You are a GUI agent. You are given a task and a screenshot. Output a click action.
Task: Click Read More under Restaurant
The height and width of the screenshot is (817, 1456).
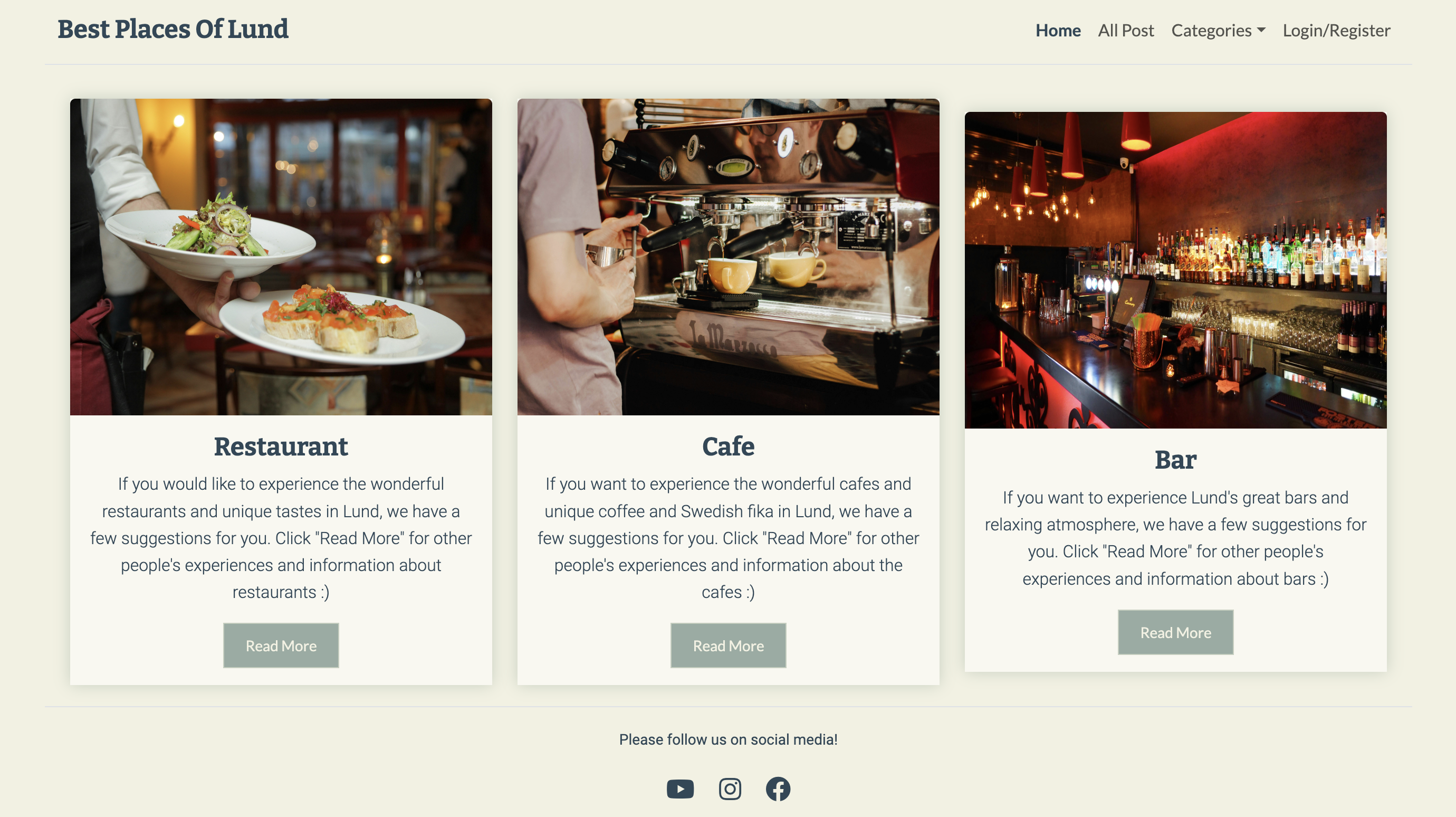tap(281, 645)
